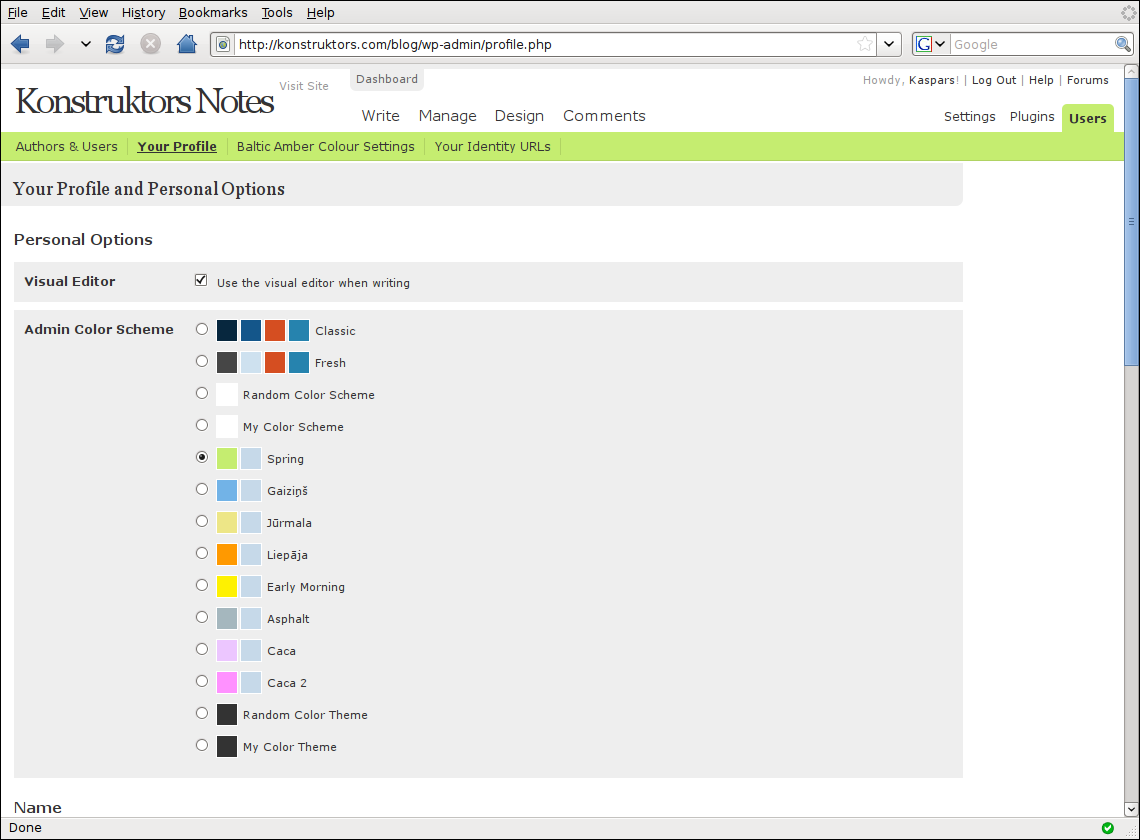Open the Bookmarks menu
The image size is (1140, 840).
click(213, 12)
